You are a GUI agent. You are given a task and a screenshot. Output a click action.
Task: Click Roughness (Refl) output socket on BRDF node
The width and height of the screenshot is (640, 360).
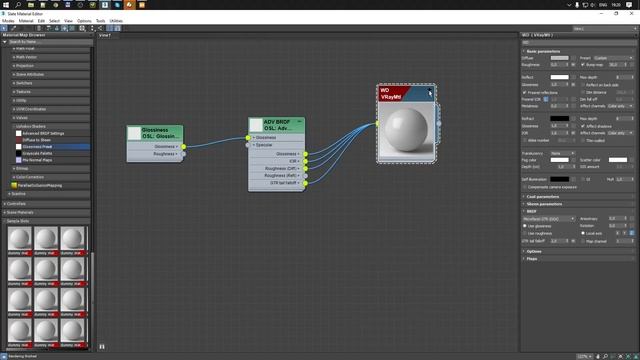click(305, 176)
